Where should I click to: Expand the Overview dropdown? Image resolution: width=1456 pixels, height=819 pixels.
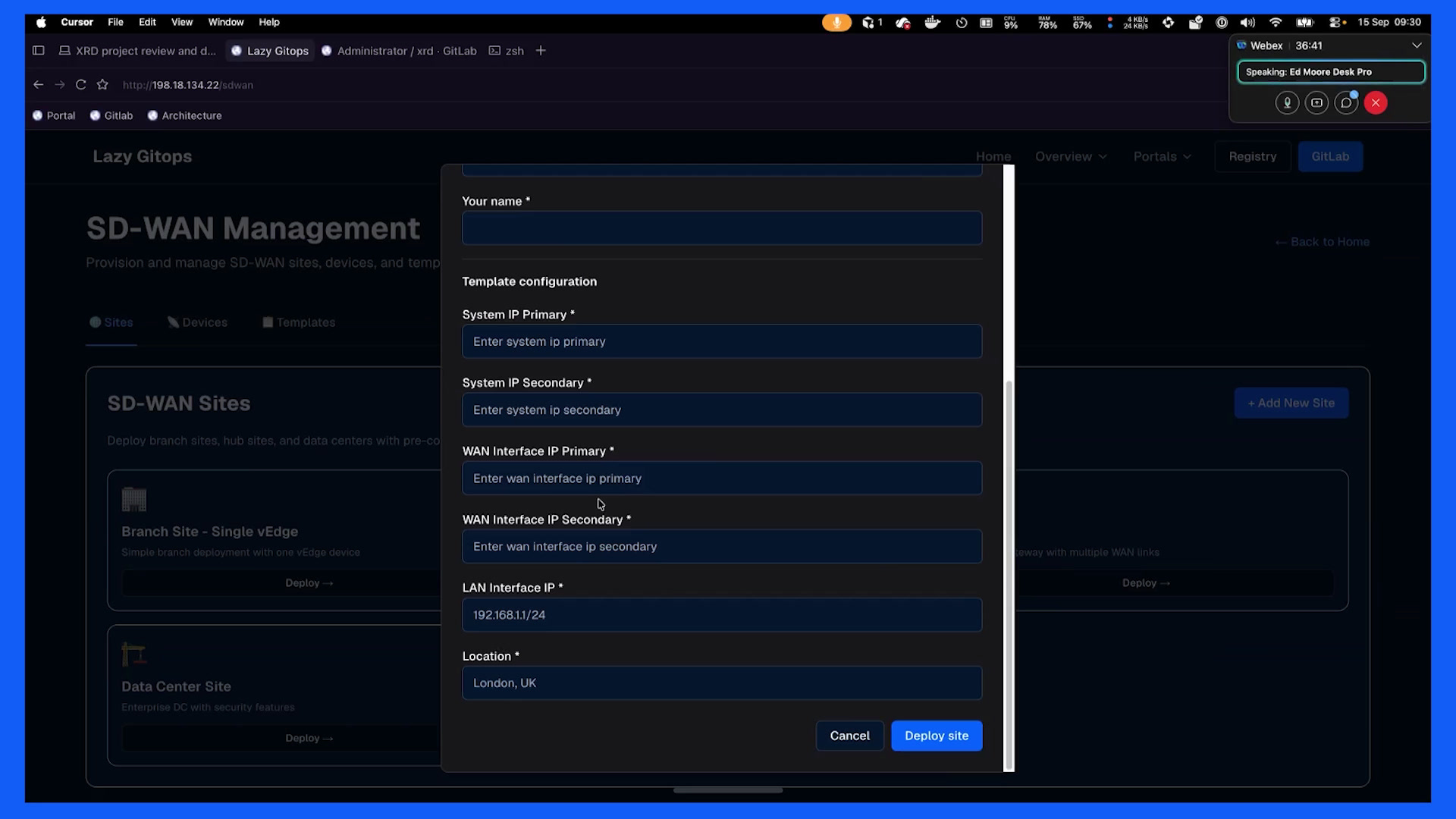[x=1071, y=157]
